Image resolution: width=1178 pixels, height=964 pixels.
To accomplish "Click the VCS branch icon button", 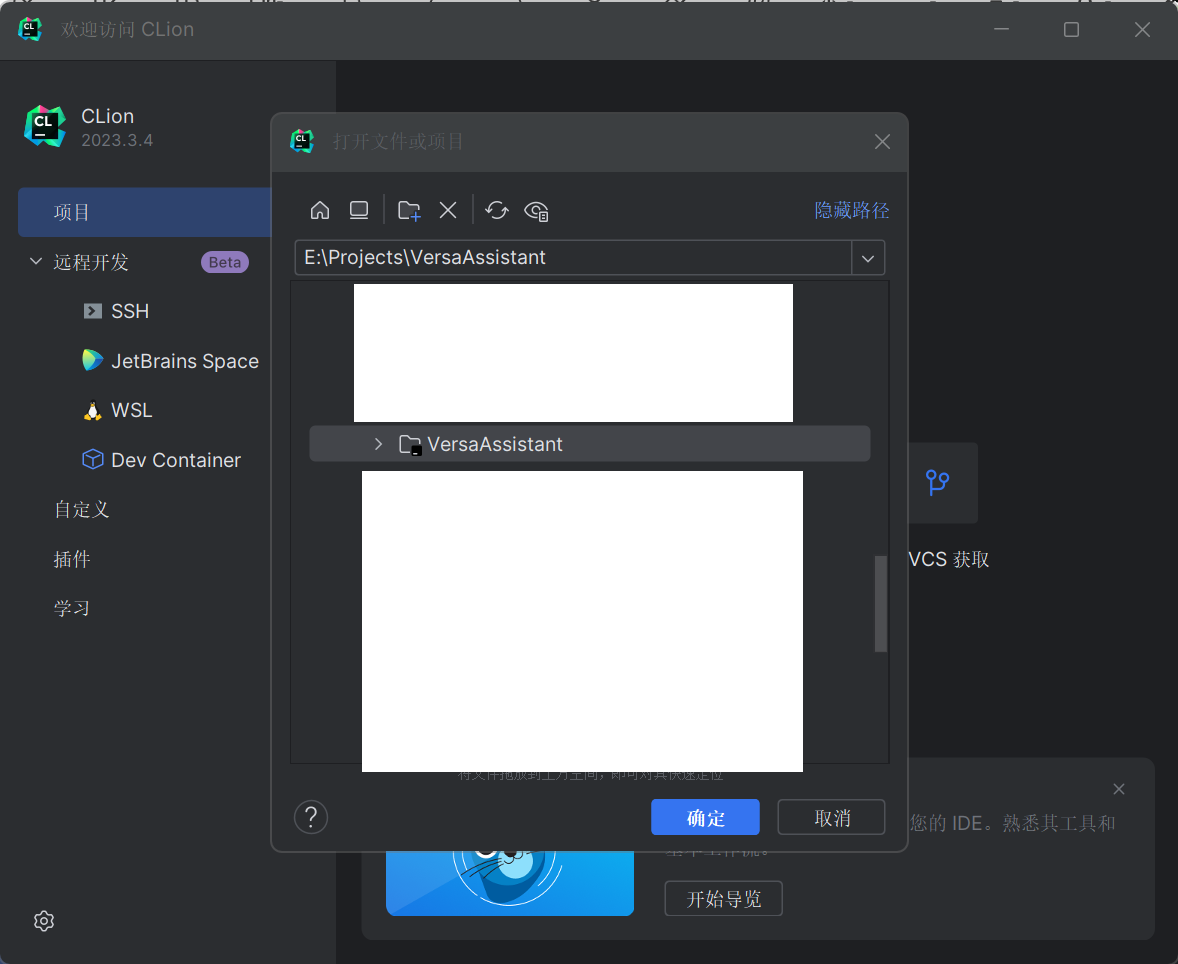I will tap(938, 482).
